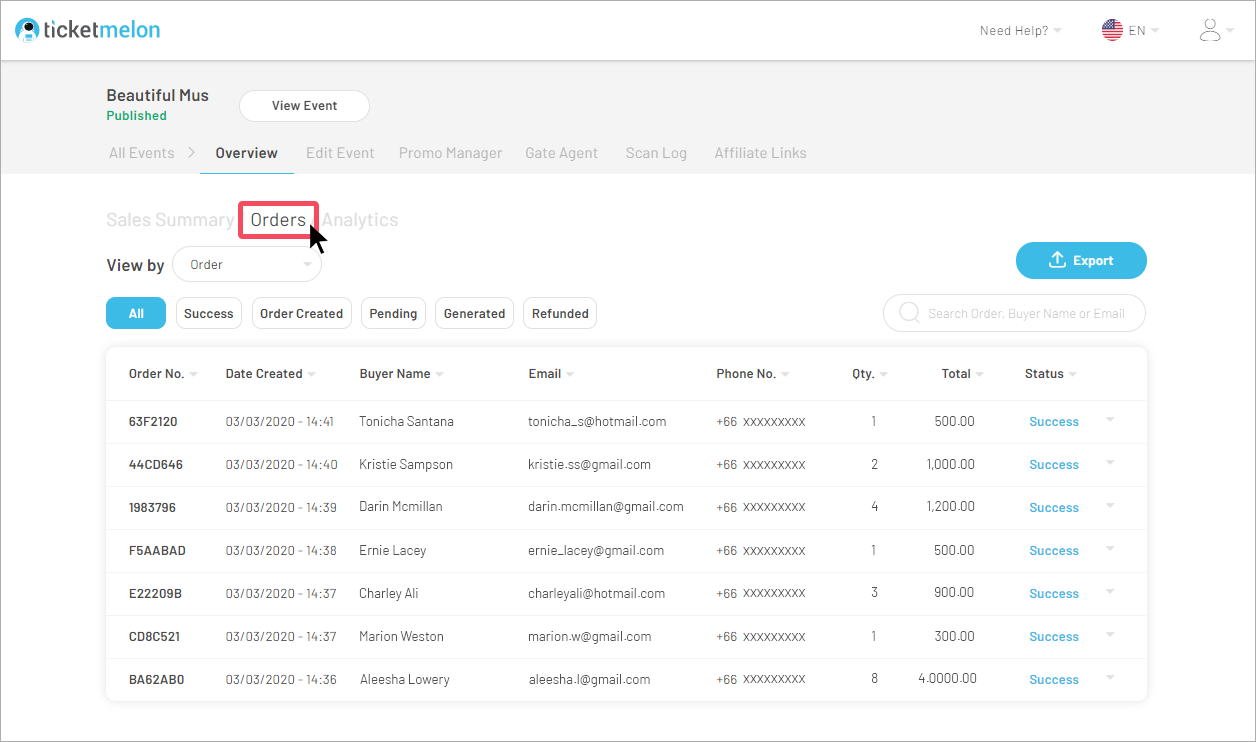Expand order 63F2120 row arrow
1256x742 pixels.
[1110, 420]
